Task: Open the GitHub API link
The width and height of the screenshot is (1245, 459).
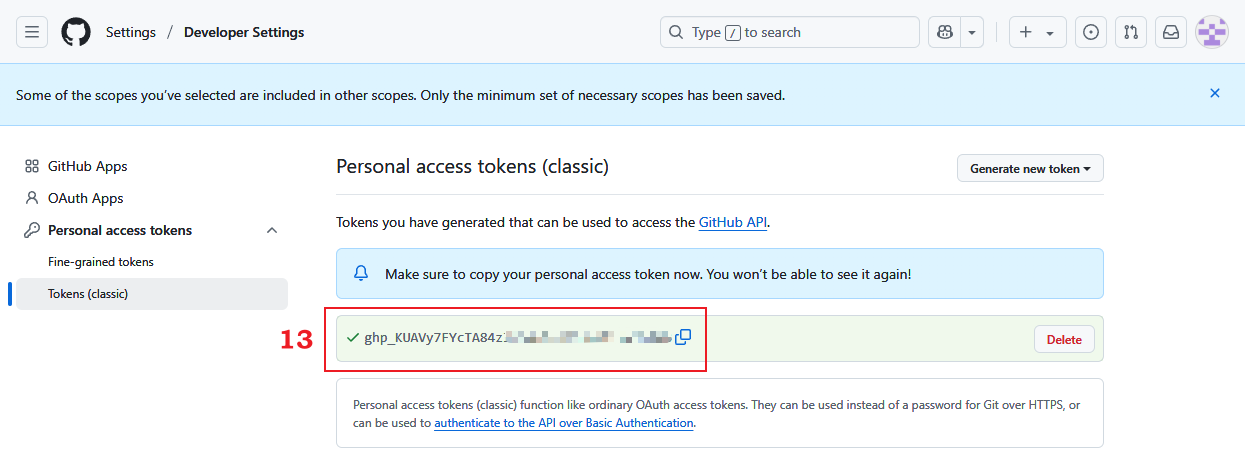Action: (x=732, y=222)
